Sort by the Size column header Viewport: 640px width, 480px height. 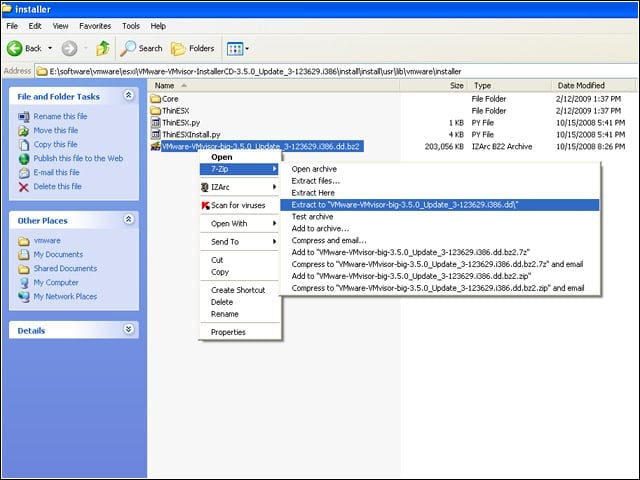[433, 86]
